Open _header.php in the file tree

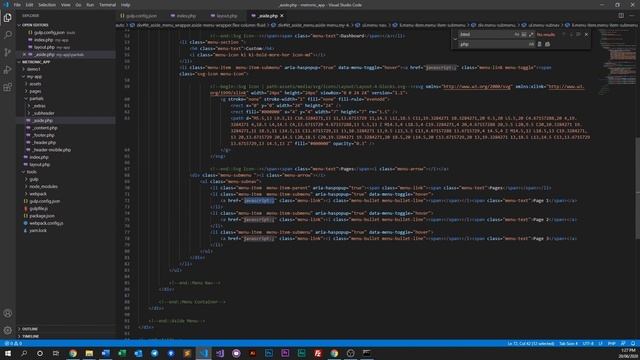[66, 142]
